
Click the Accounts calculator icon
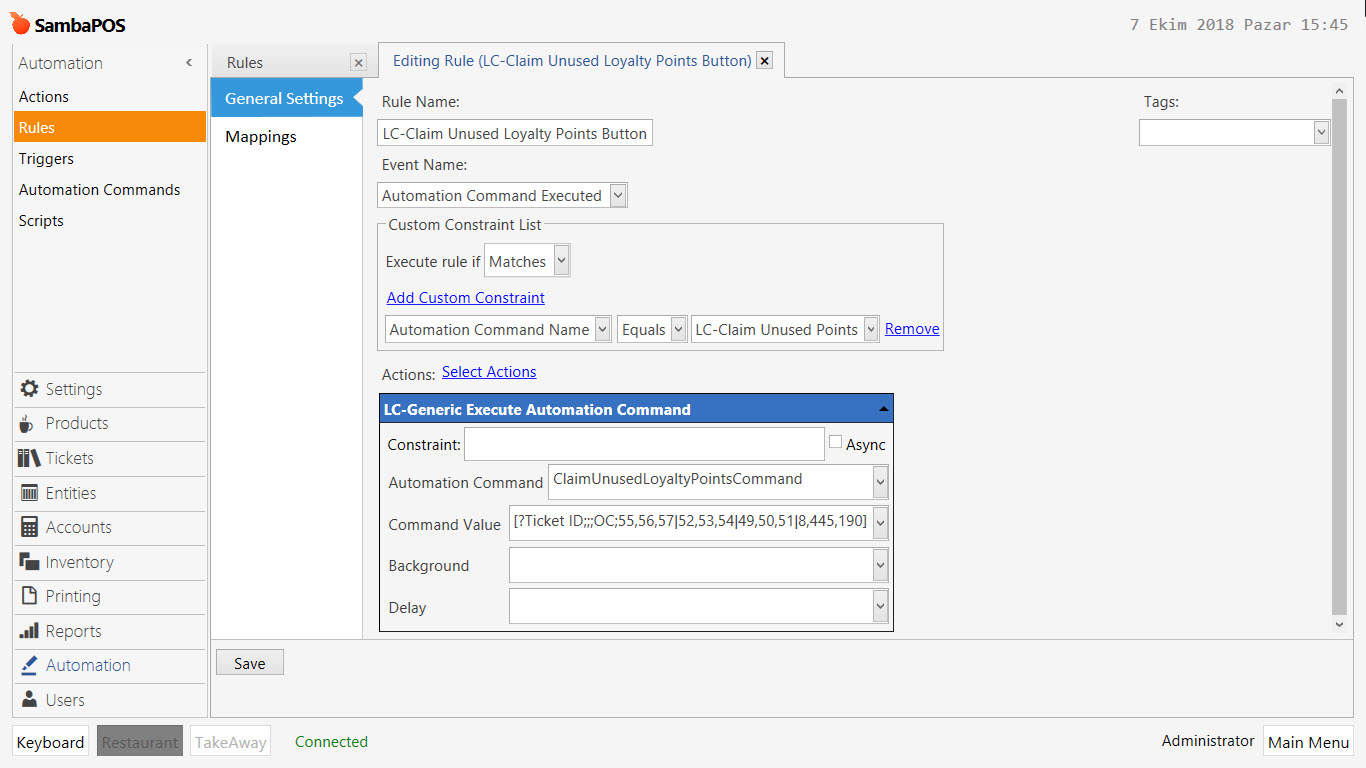pyautogui.click(x=29, y=527)
